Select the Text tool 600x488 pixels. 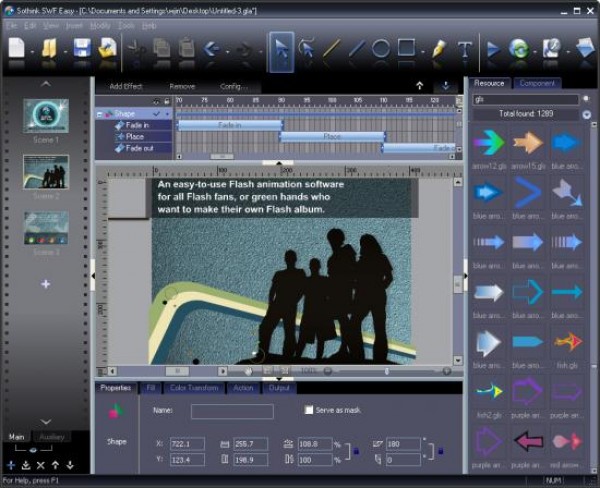(x=464, y=48)
